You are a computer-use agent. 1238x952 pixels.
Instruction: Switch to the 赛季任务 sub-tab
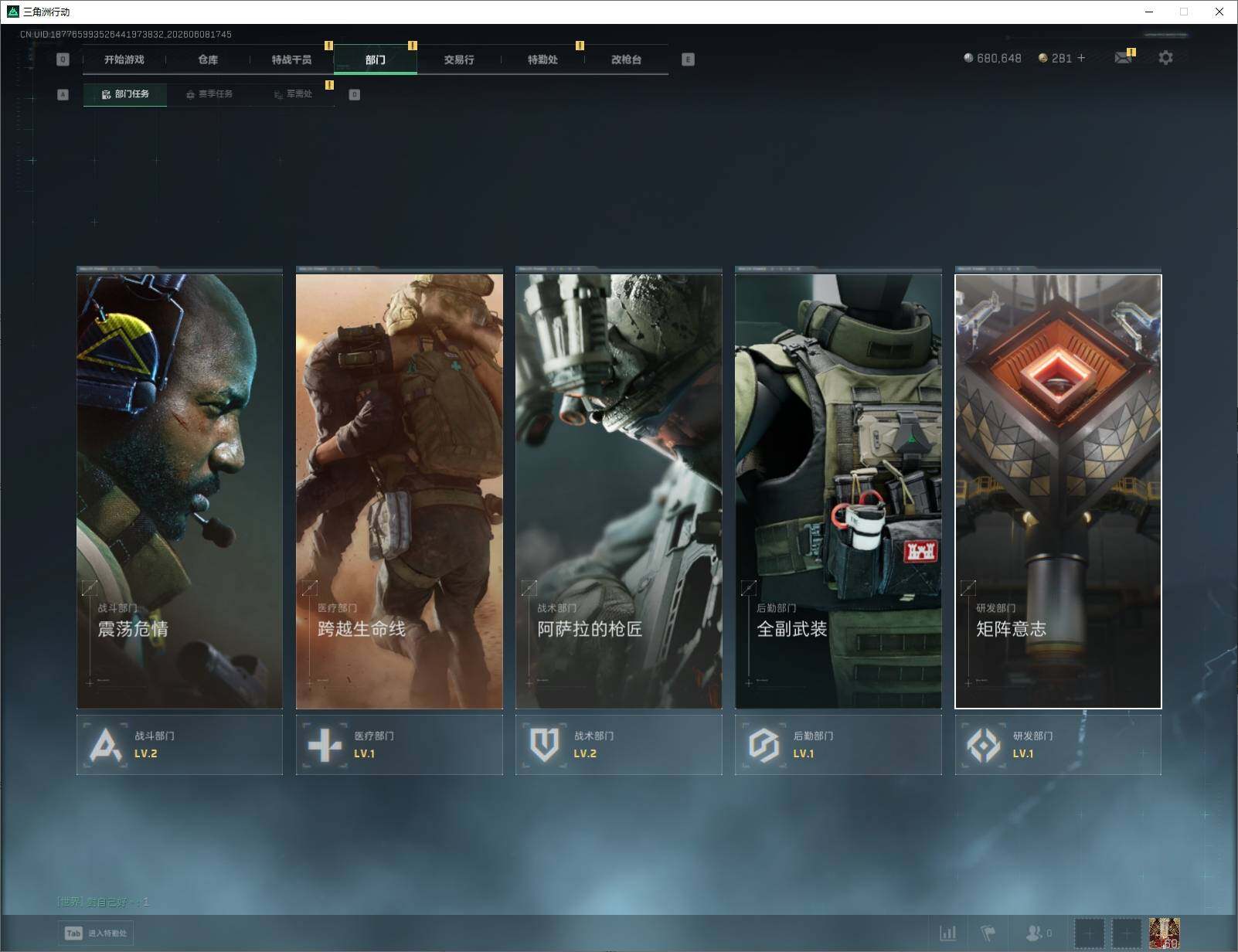(x=209, y=94)
